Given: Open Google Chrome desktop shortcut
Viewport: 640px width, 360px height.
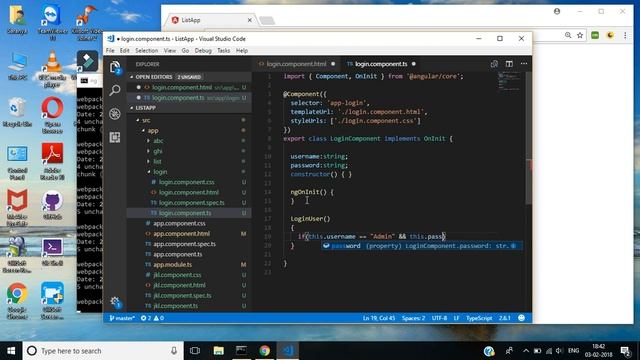Looking at the screenshot, I should (x=17, y=300).
